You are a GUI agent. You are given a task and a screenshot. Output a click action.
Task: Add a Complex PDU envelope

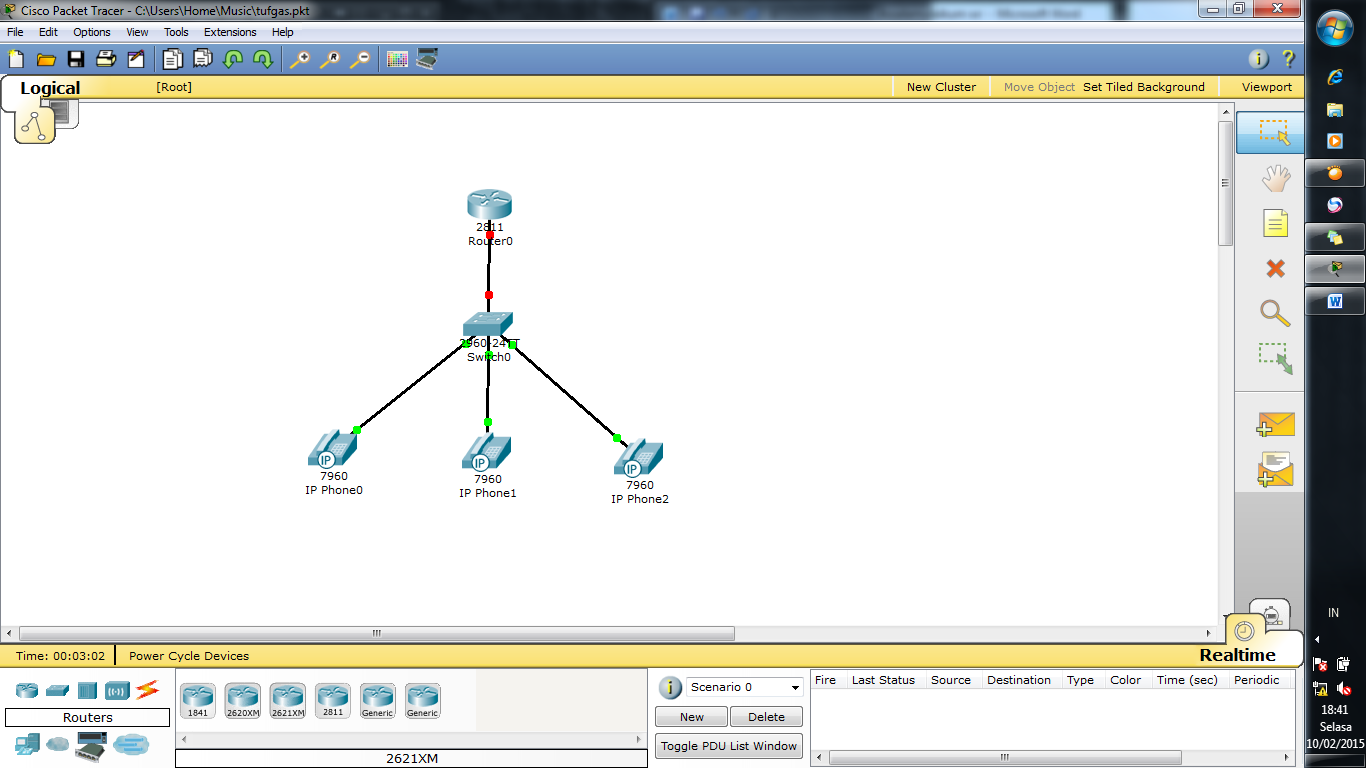[1275, 470]
